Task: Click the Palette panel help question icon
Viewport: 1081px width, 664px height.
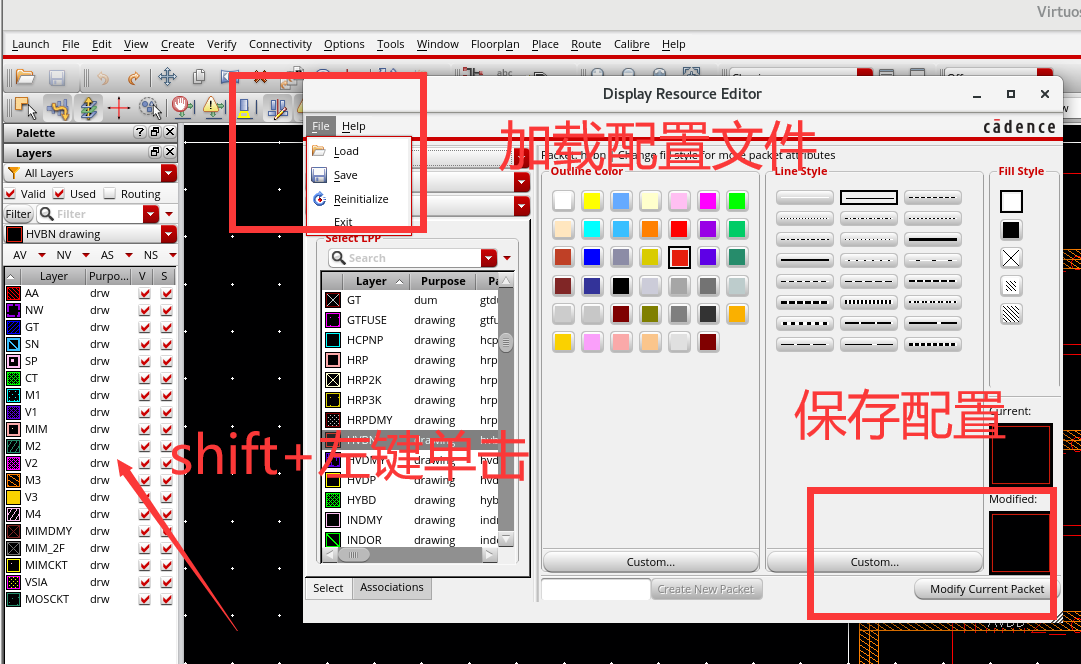Action: pyautogui.click(x=140, y=132)
